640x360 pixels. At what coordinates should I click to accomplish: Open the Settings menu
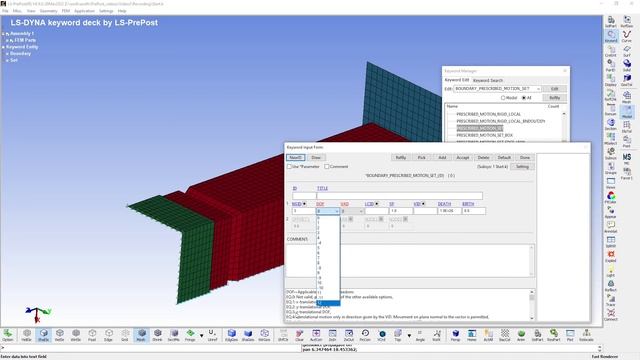106,11
